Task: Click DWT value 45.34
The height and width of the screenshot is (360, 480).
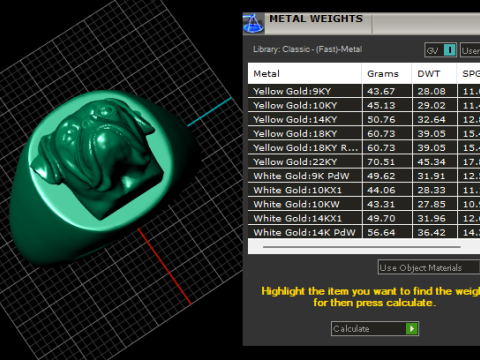Action: pos(432,162)
